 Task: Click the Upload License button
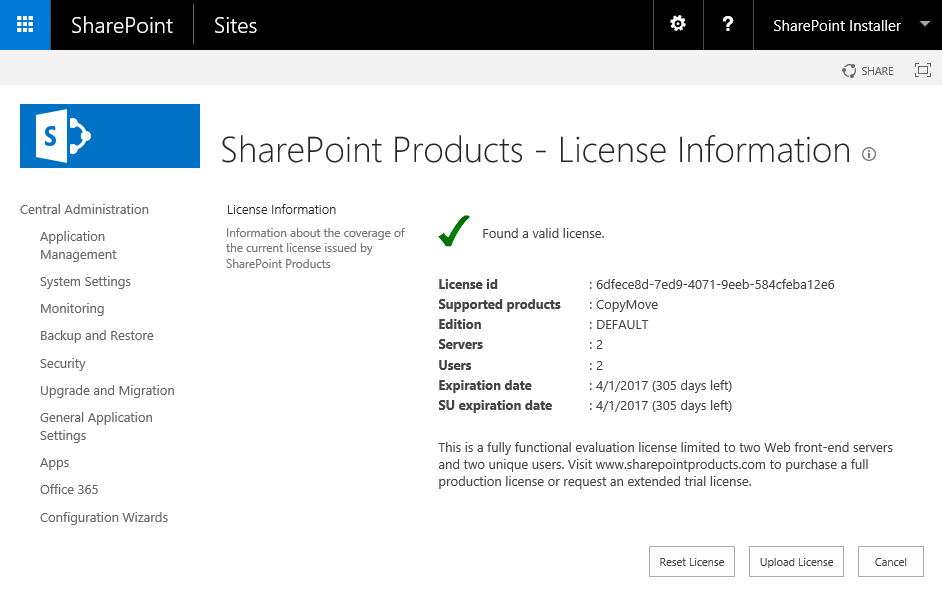[796, 561]
